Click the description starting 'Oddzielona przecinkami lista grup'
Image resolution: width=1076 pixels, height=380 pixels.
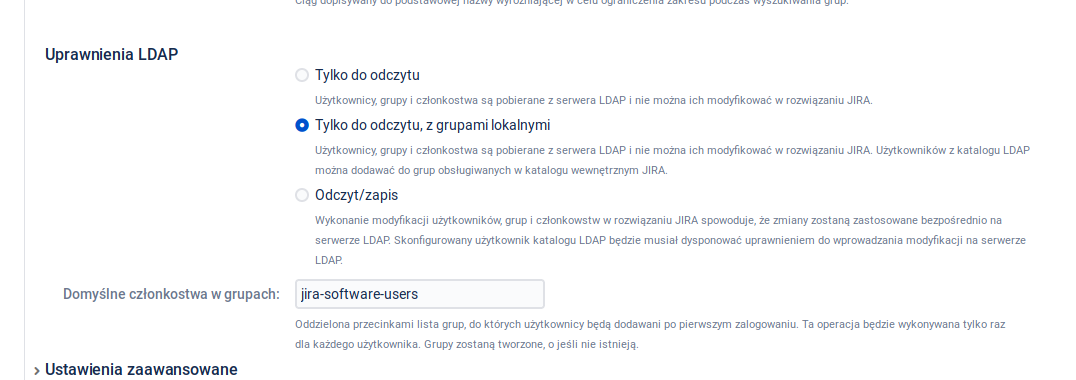(x=650, y=334)
